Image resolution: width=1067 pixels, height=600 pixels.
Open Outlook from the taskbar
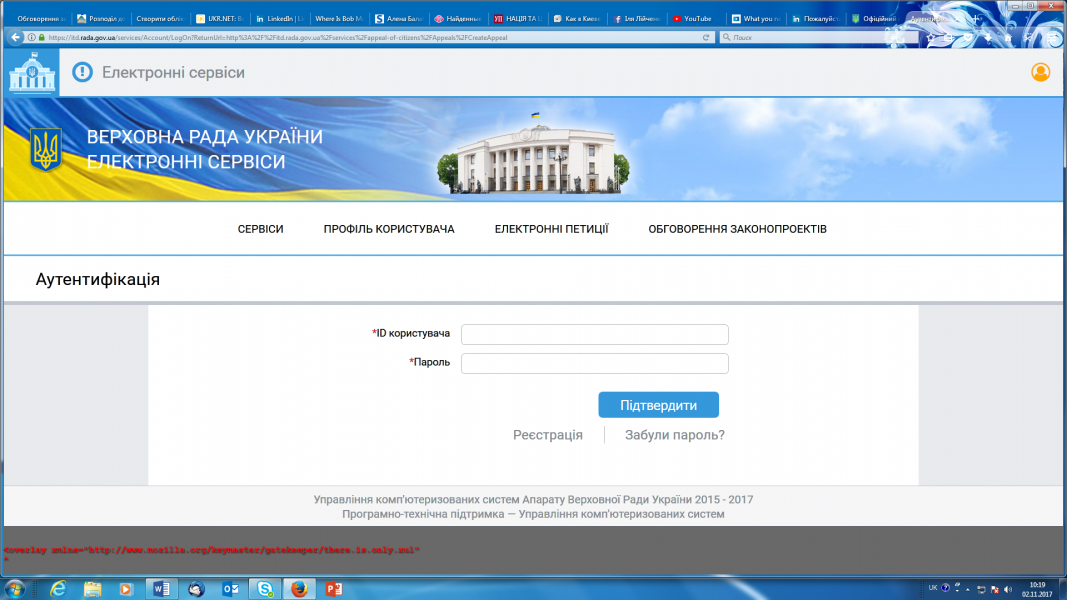(229, 588)
